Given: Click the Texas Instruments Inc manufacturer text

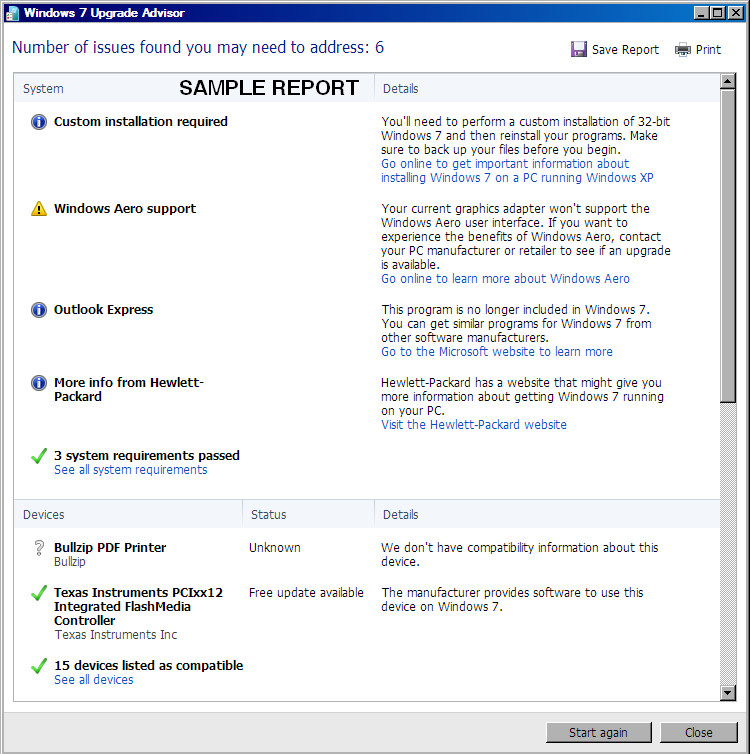Looking at the screenshot, I should pyautogui.click(x=116, y=635).
